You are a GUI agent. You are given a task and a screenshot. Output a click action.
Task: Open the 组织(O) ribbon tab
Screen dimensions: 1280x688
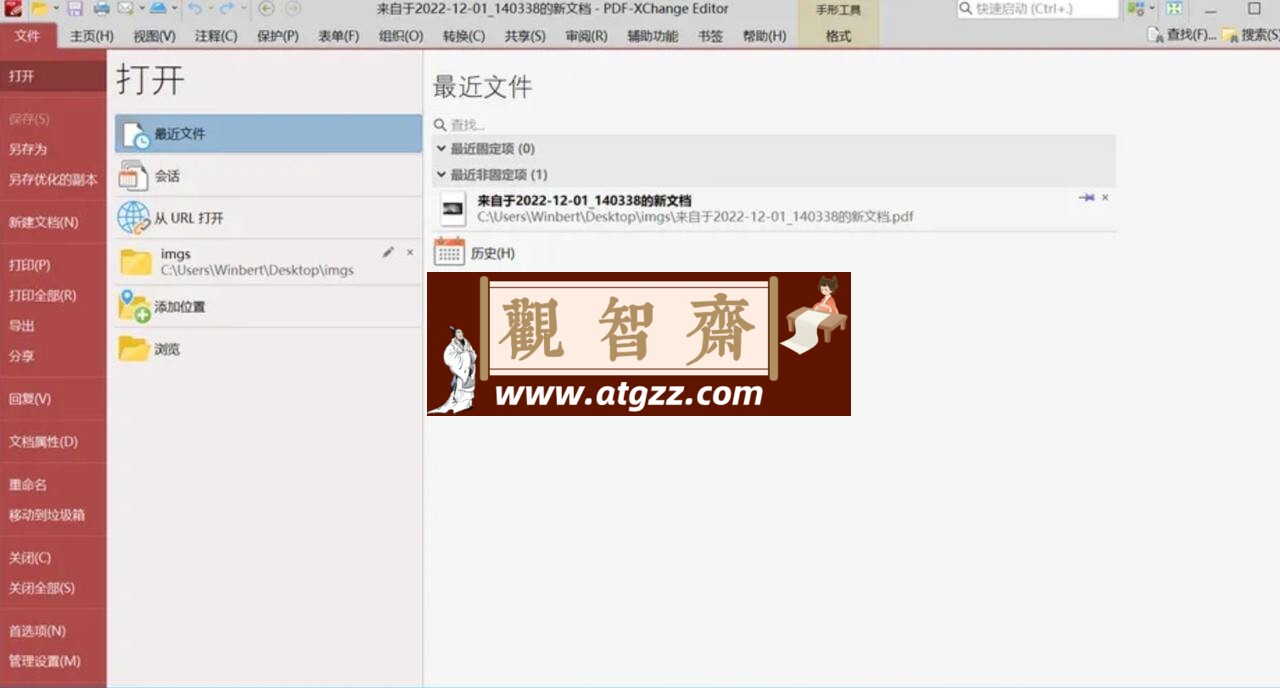[x=401, y=36]
